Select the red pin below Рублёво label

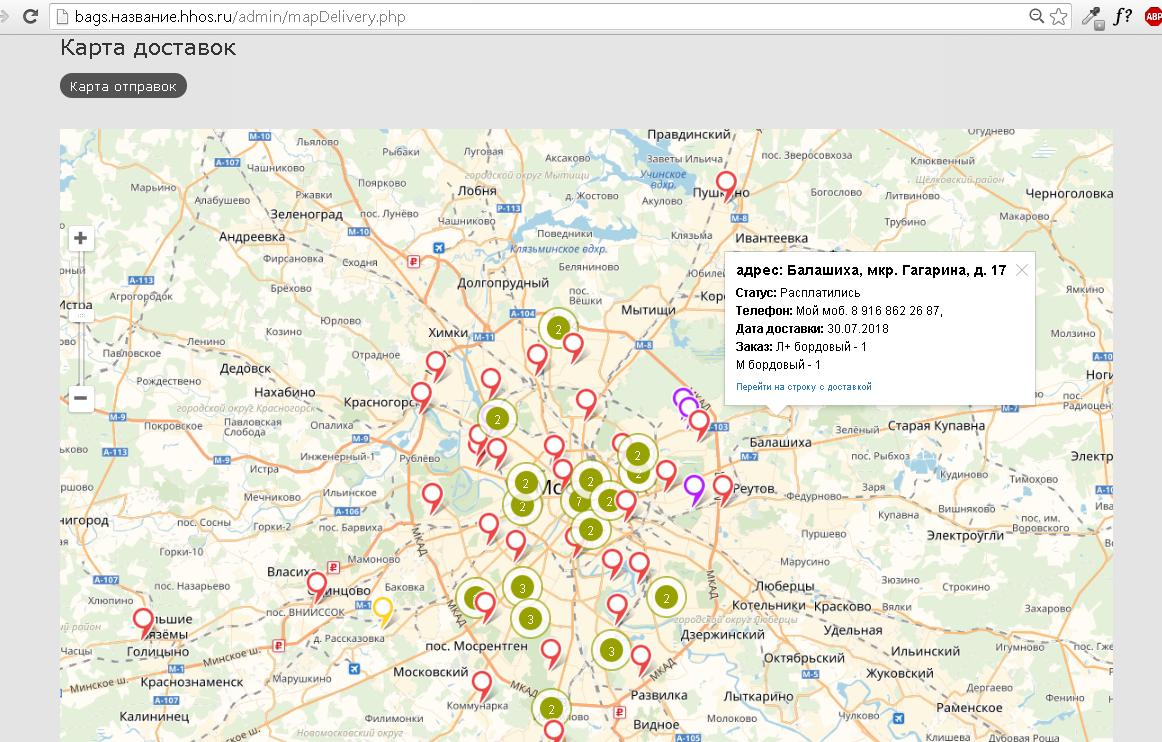433,495
